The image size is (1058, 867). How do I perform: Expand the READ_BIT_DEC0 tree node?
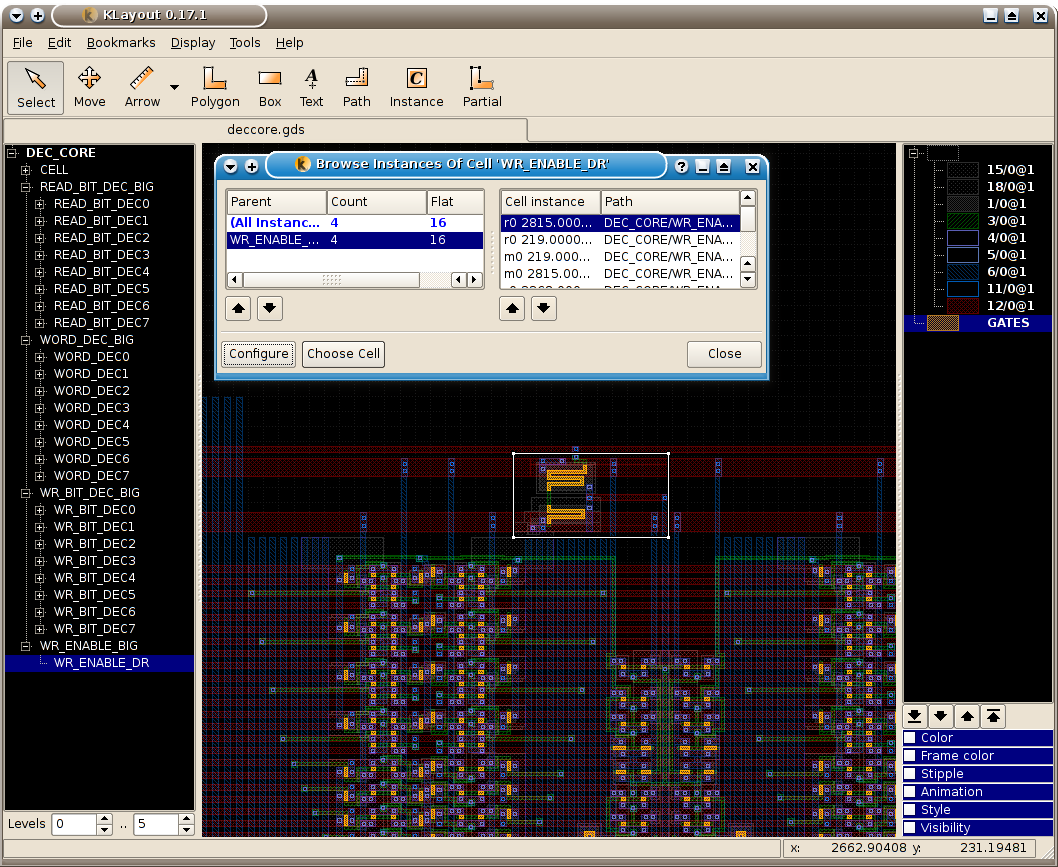tap(40, 204)
